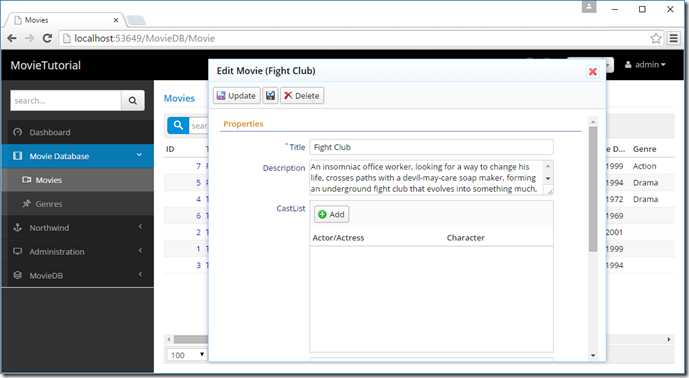Click the Description text area
The image size is (689, 378).
(427, 178)
